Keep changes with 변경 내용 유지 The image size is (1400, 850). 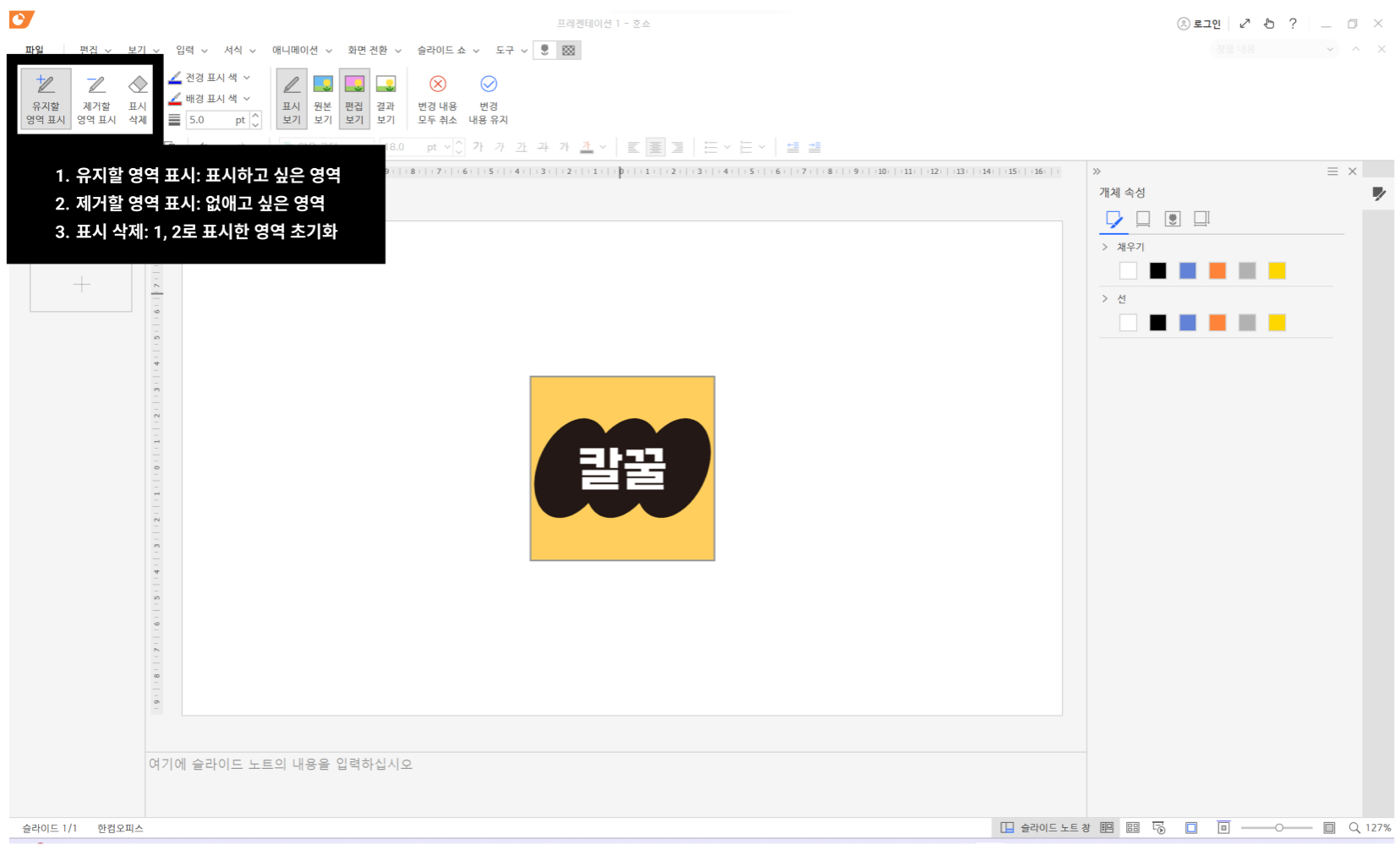489,99
